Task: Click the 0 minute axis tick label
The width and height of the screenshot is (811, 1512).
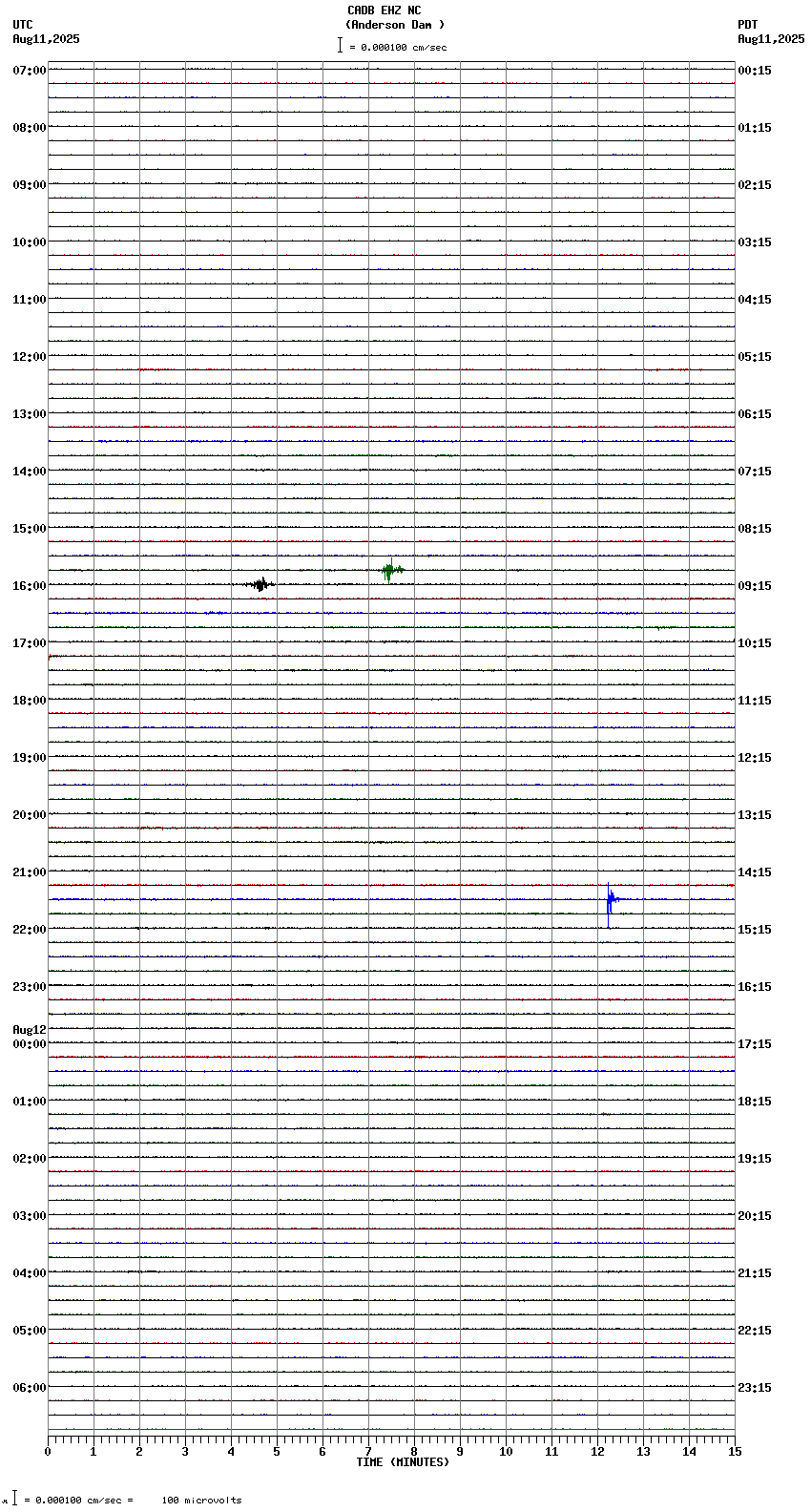Action: pos(48,1452)
